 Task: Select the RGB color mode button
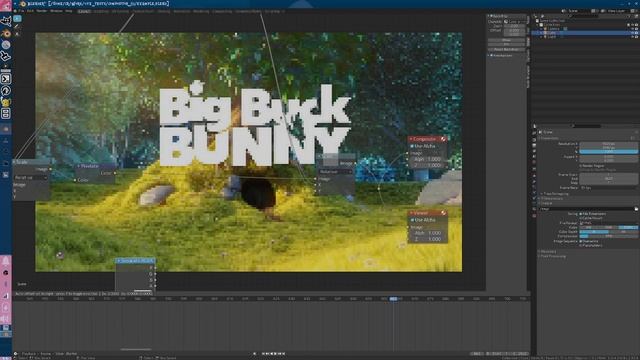609,227
